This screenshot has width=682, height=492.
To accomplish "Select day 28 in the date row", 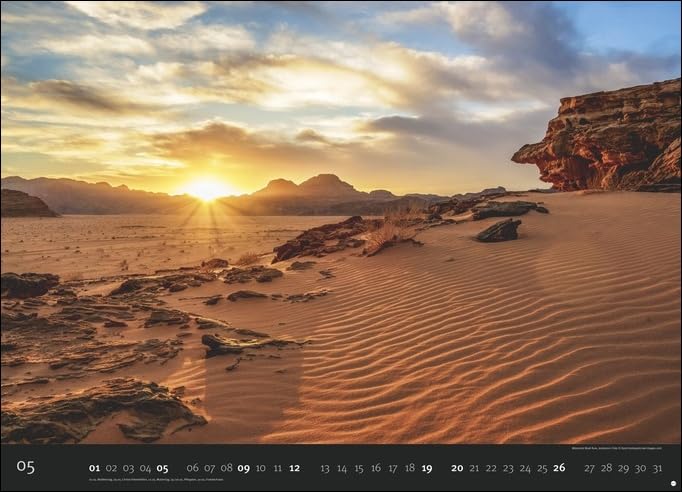I will tap(606, 468).
